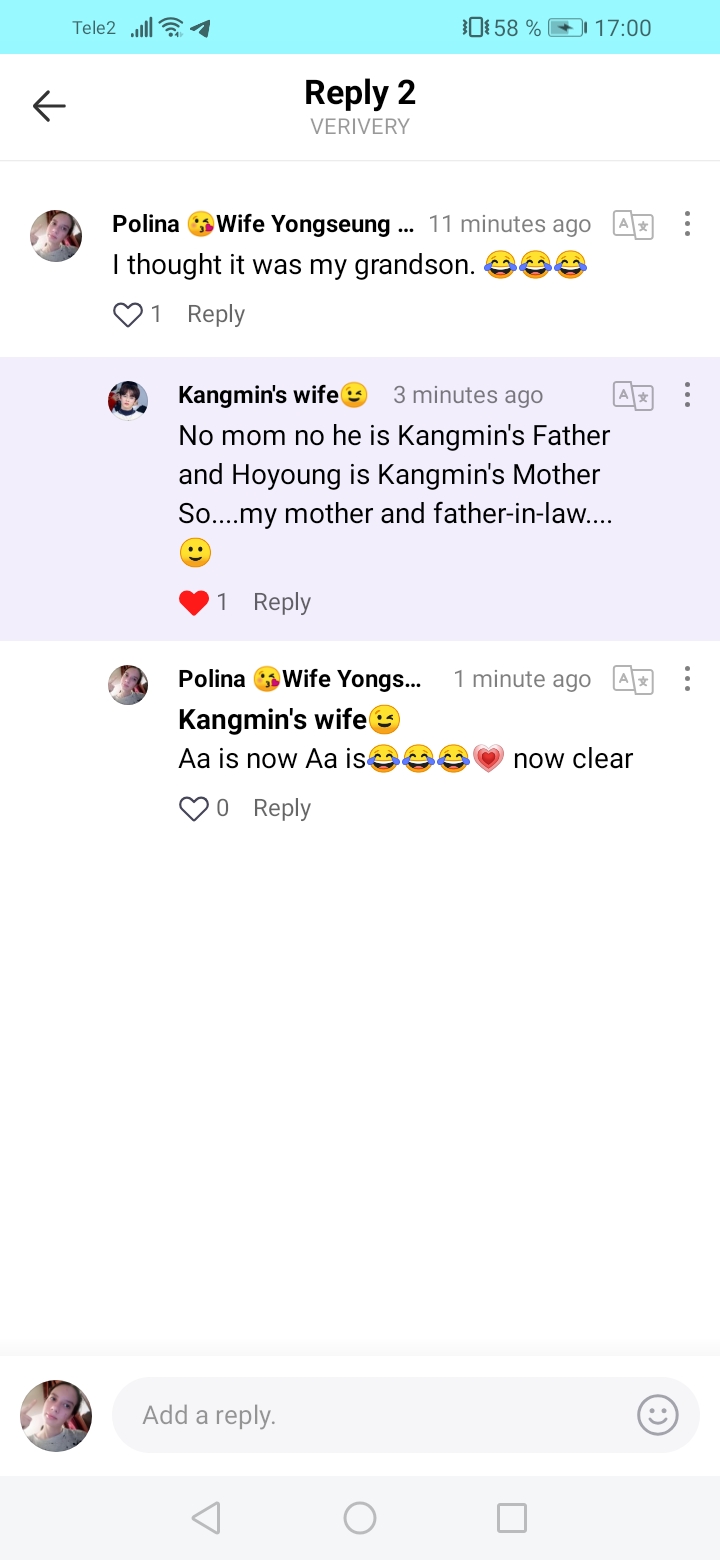Reply to Kangmin's wife's comment
This screenshot has height=1560, width=720.
click(282, 602)
